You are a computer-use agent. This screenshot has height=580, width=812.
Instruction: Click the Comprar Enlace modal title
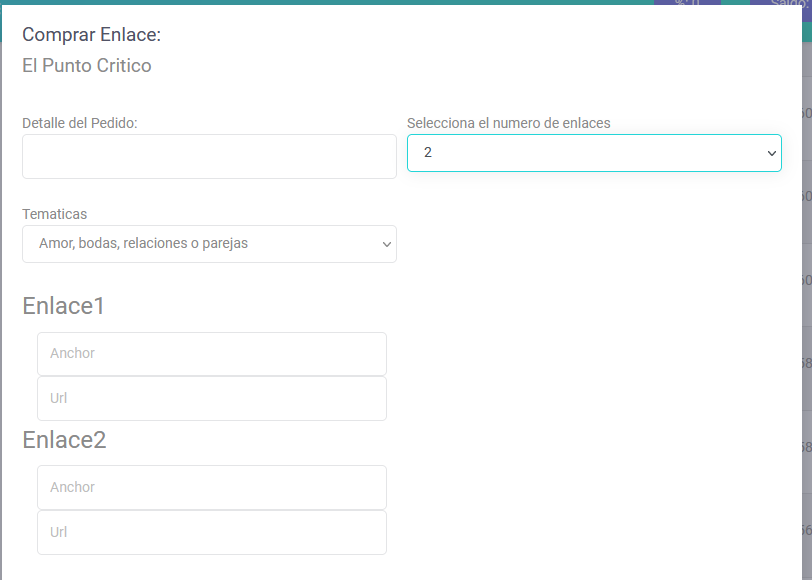pos(91,35)
